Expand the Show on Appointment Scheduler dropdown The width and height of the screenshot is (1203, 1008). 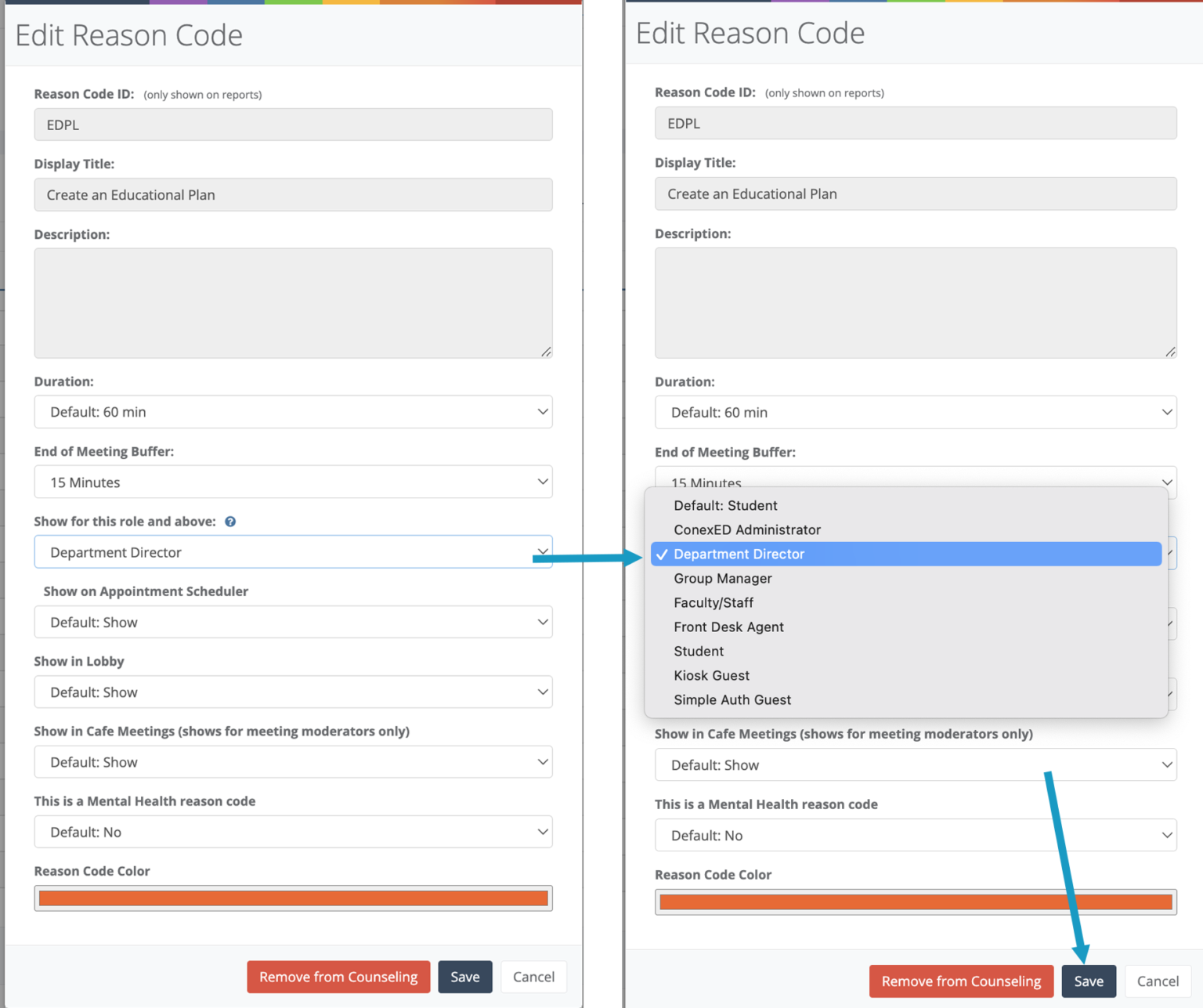pyautogui.click(x=293, y=621)
